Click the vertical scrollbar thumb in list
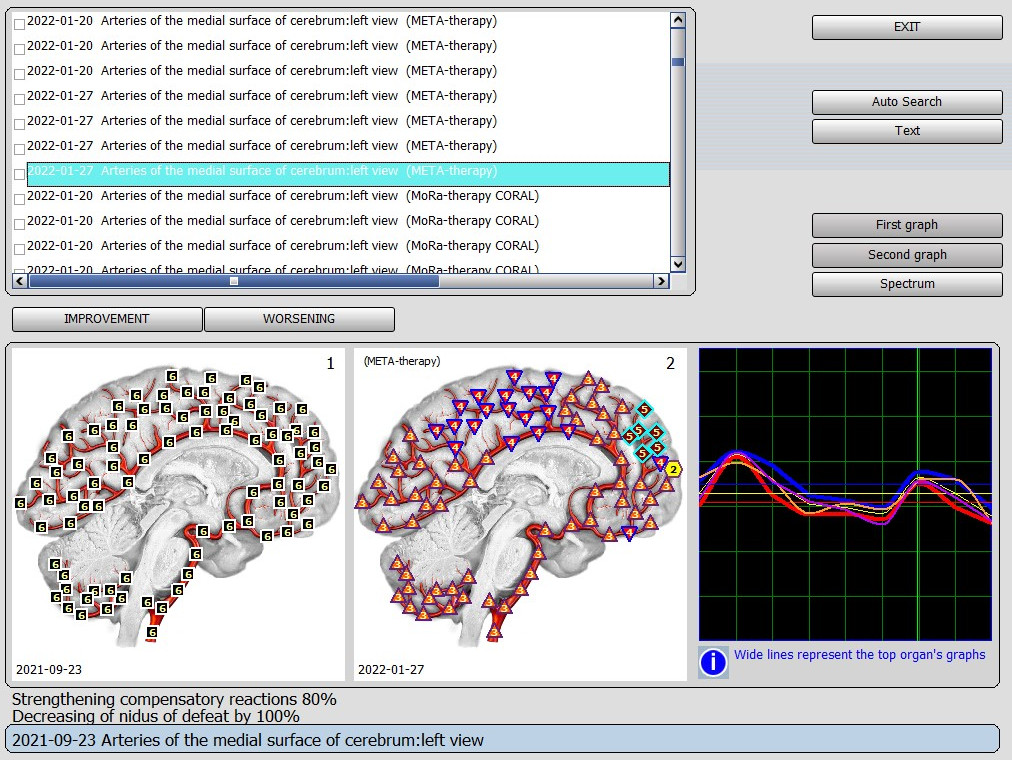 point(678,61)
